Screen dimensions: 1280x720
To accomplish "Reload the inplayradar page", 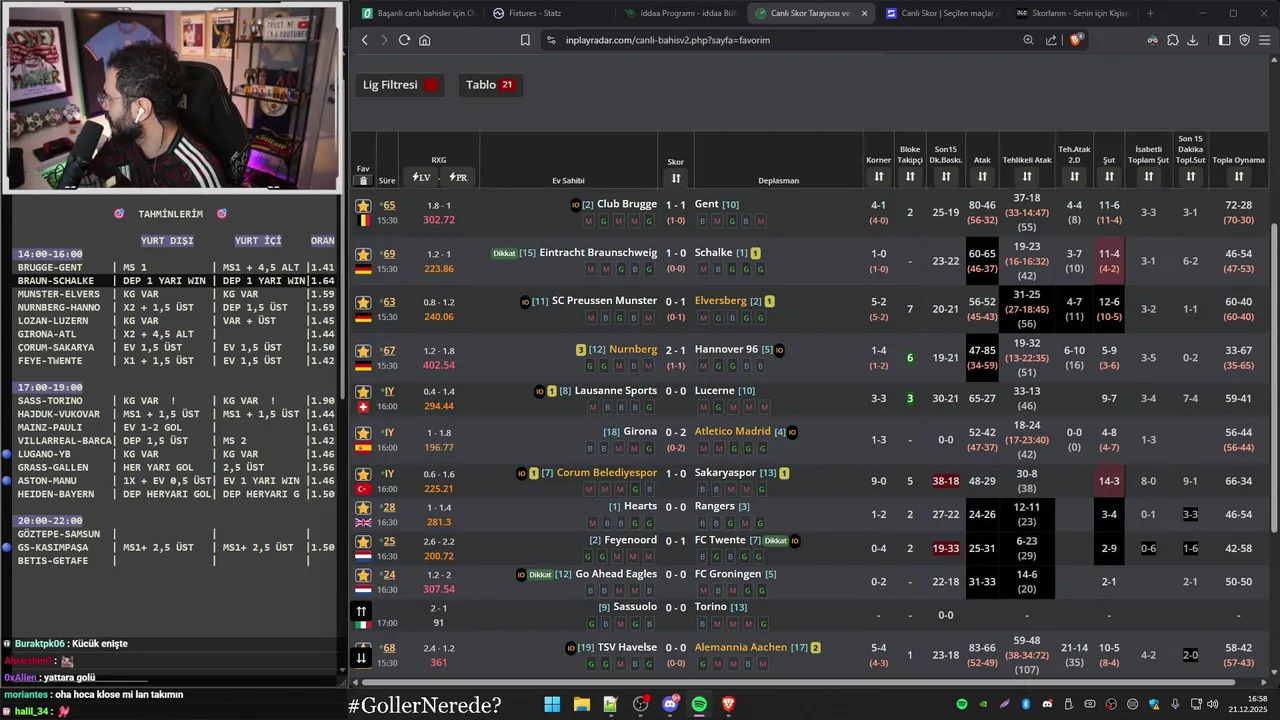I will (404, 40).
